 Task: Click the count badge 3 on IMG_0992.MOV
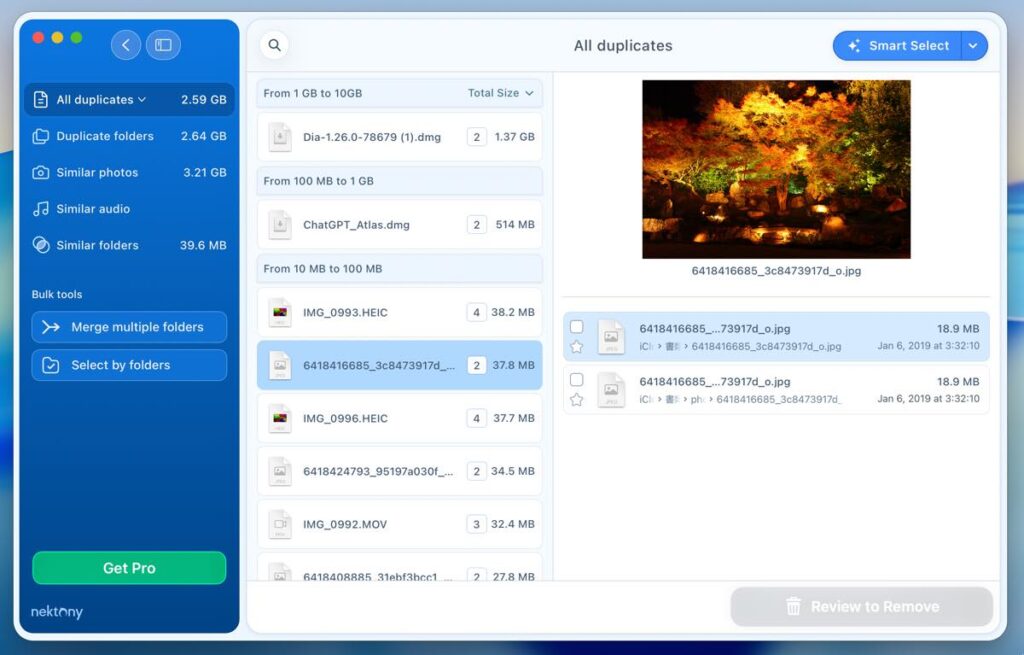[476, 524]
